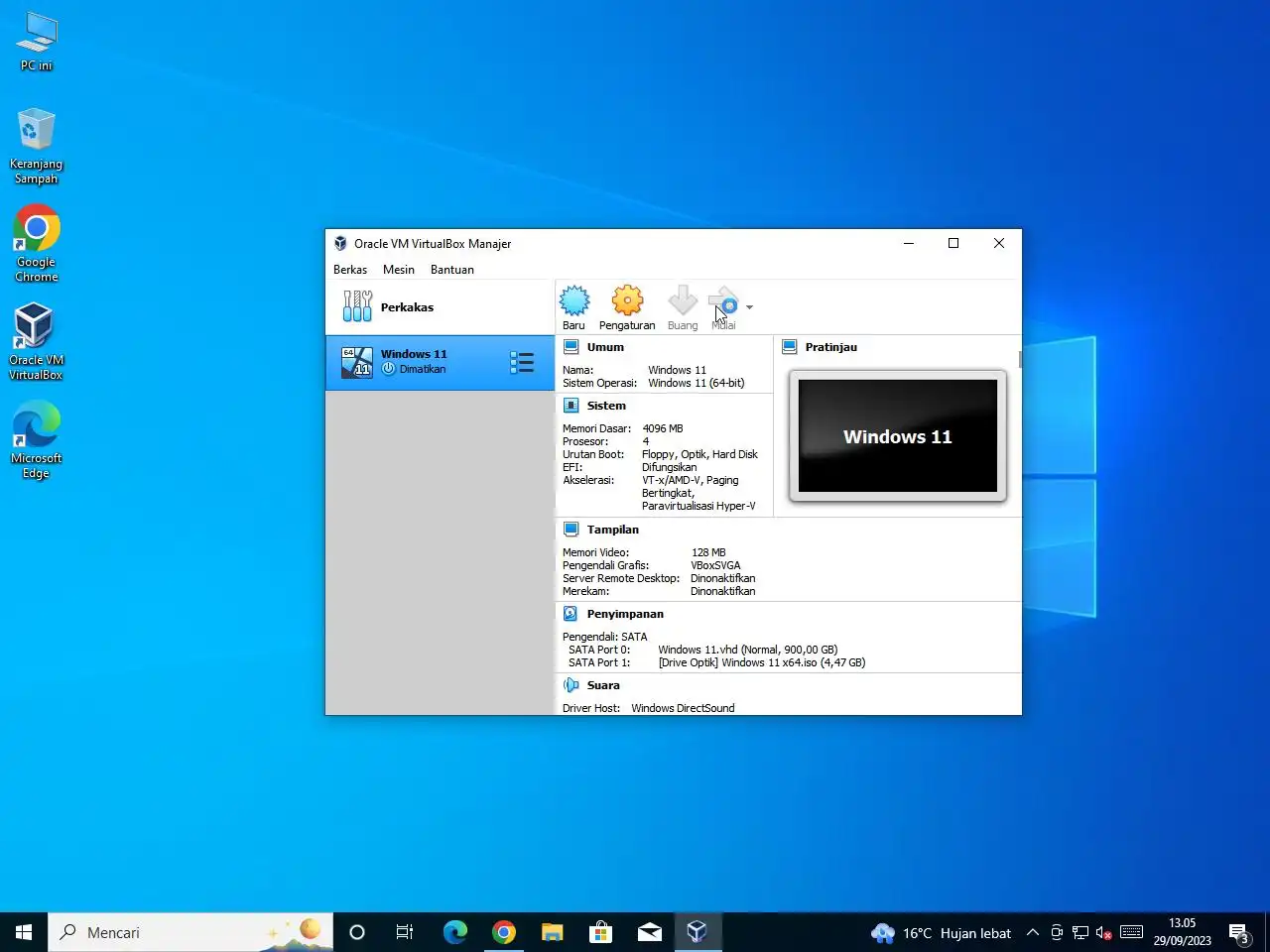
Task: Click the Pratinjau section header
Action: click(831, 347)
